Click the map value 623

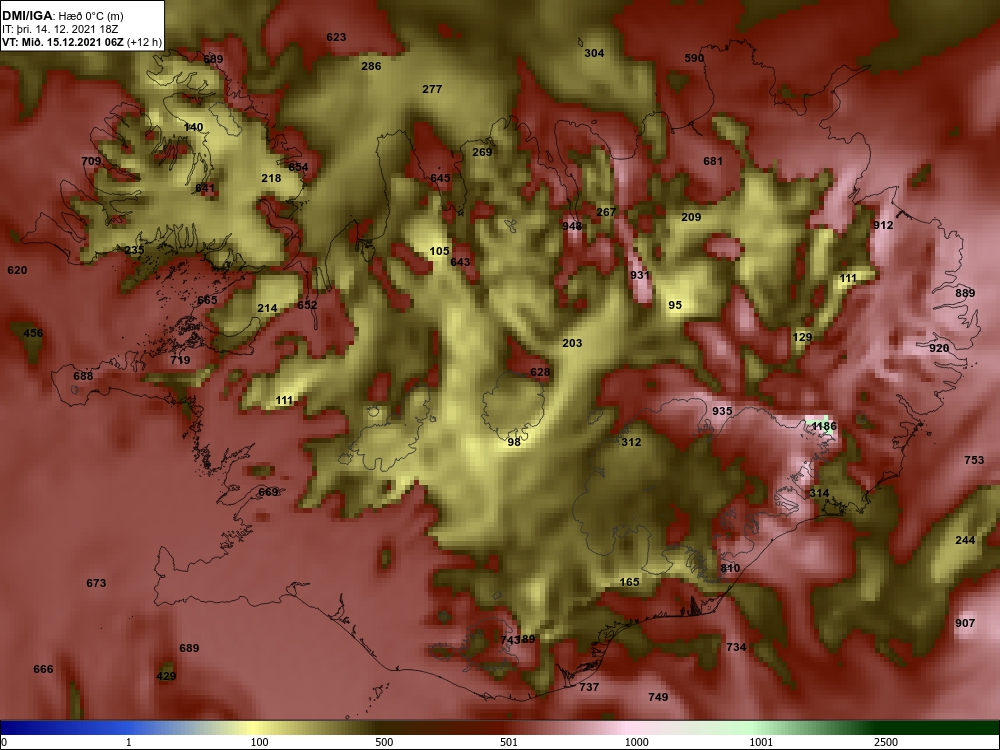(x=336, y=37)
